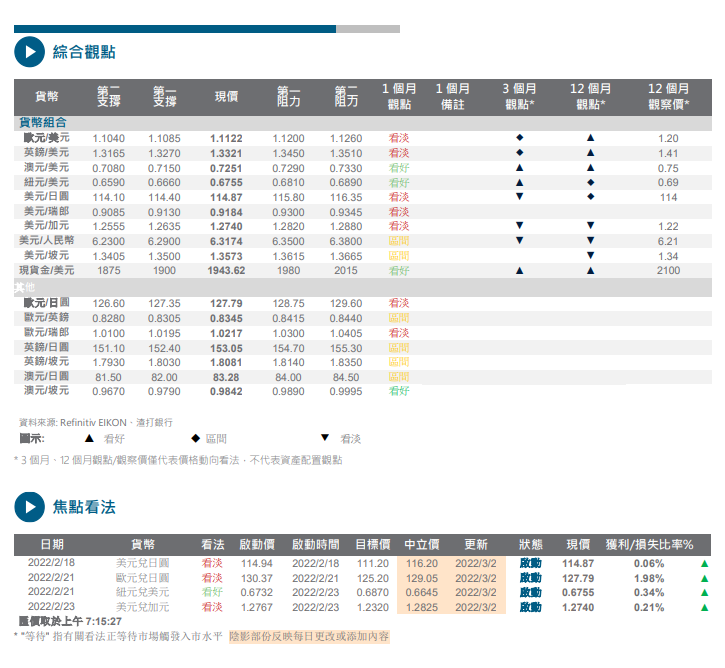Select the 12 個月 觀察價 column header

click(x=668, y=96)
